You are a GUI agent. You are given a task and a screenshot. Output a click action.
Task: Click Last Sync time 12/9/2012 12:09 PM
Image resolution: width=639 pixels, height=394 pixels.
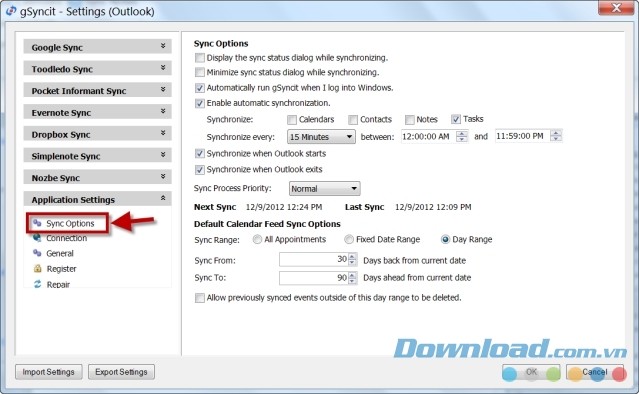coord(433,207)
